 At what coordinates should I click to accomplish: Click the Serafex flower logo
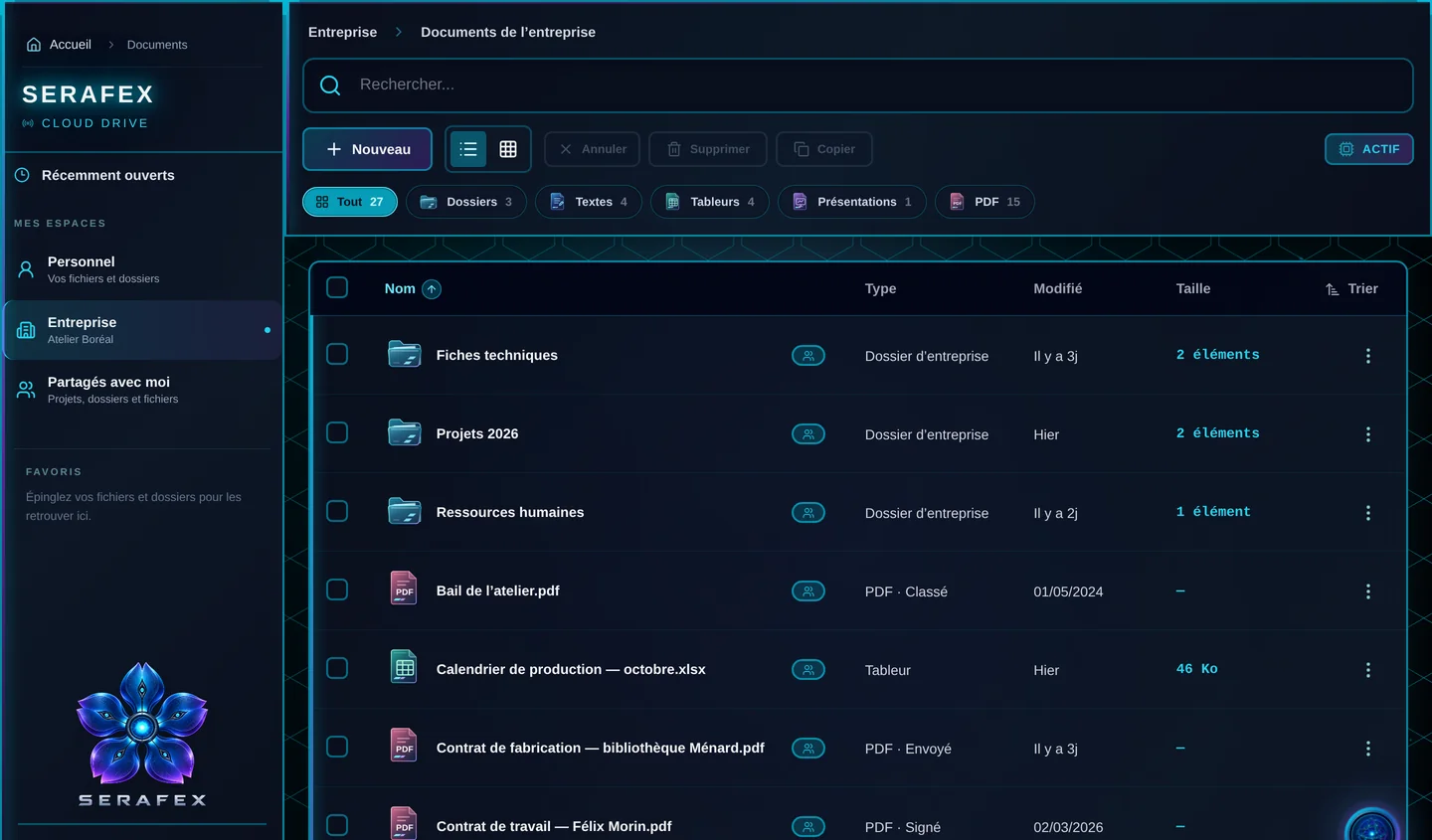(142, 724)
